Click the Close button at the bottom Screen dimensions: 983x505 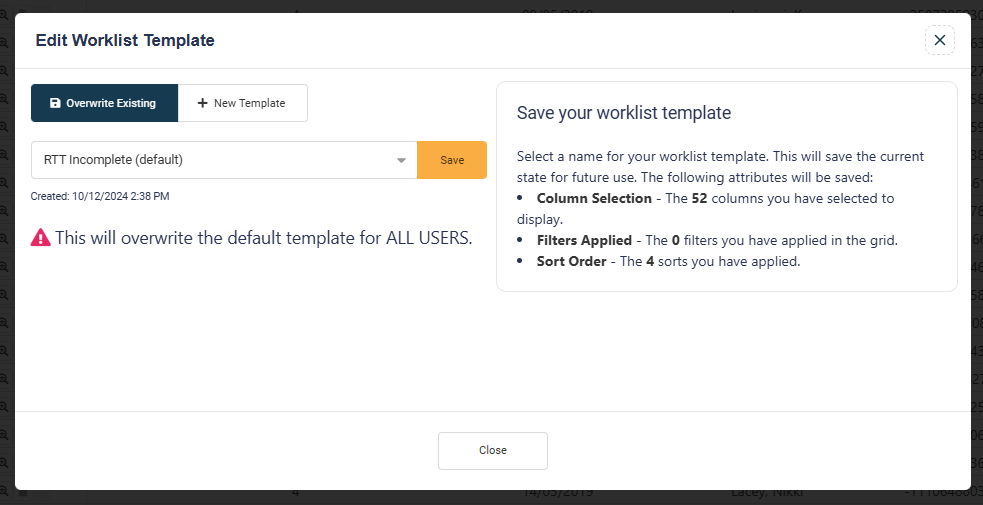coord(492,450)
